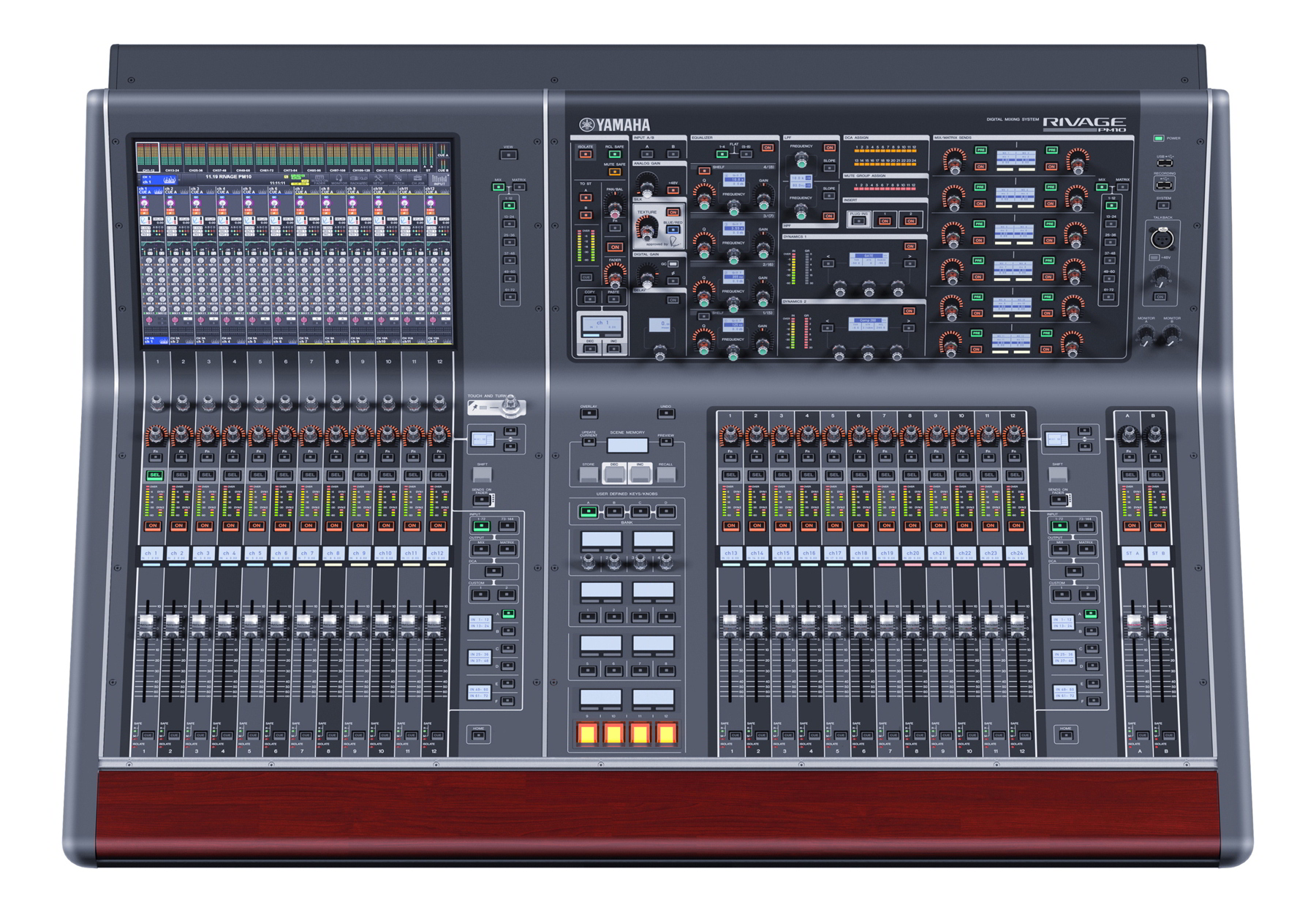The image size is (1316, 910).
Task: Switch ch1–ch12 bay to INPUT 73-144
Action: [507, 526]
